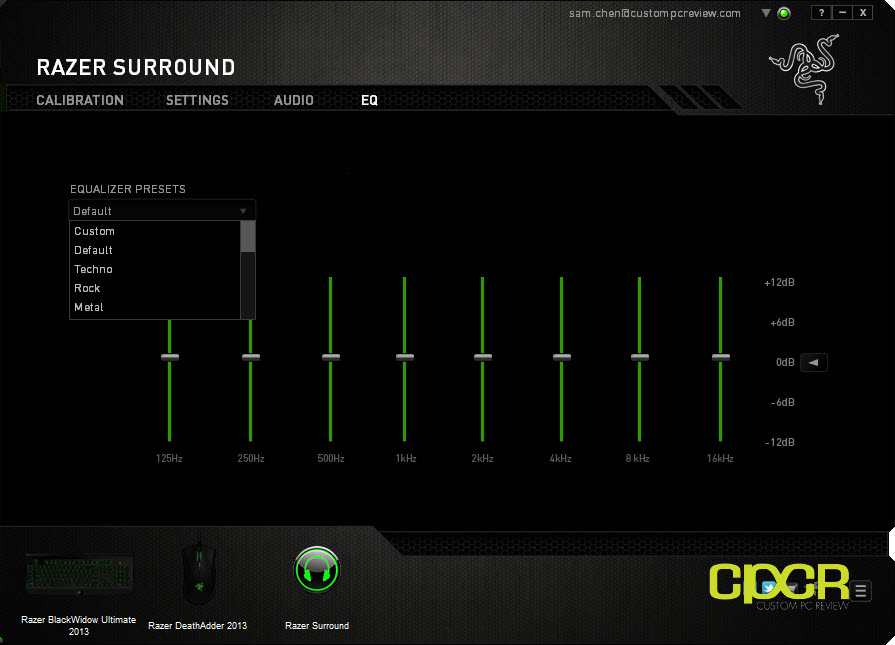The width and height of the screenshot is (895, 645).
Task: Click the Twitter bird icon
Action: (x=768, y=588)
